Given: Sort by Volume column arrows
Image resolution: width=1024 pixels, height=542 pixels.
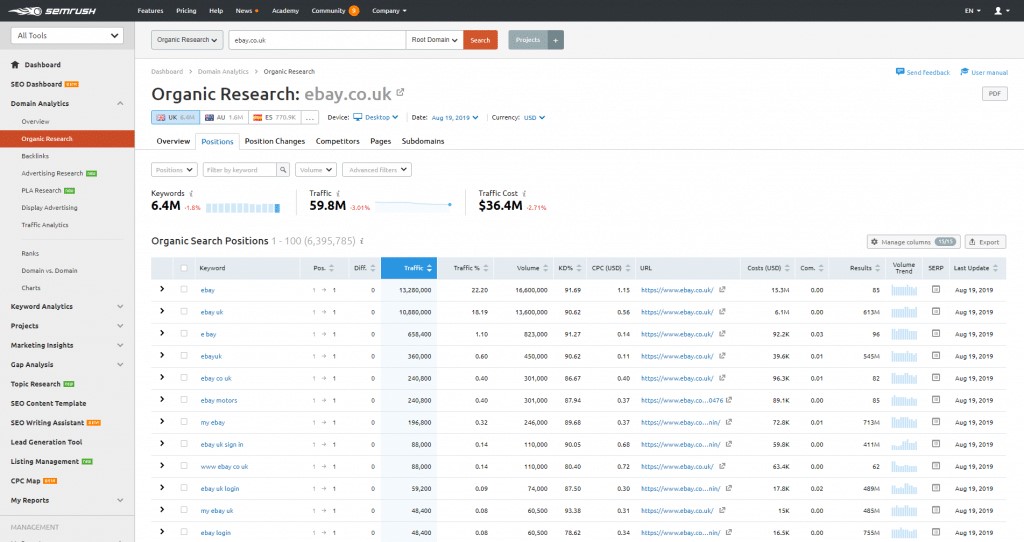Looking at the screenshot, I should point(545,268).
